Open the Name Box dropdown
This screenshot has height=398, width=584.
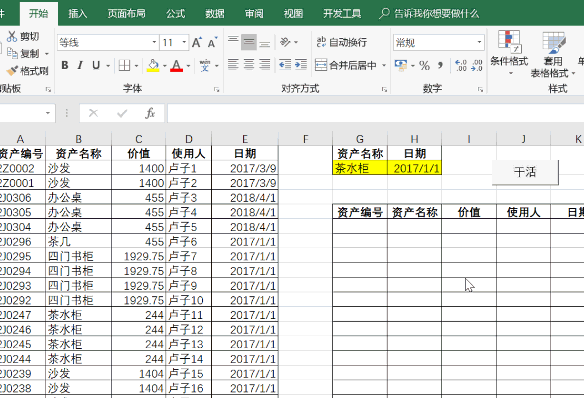48,113
